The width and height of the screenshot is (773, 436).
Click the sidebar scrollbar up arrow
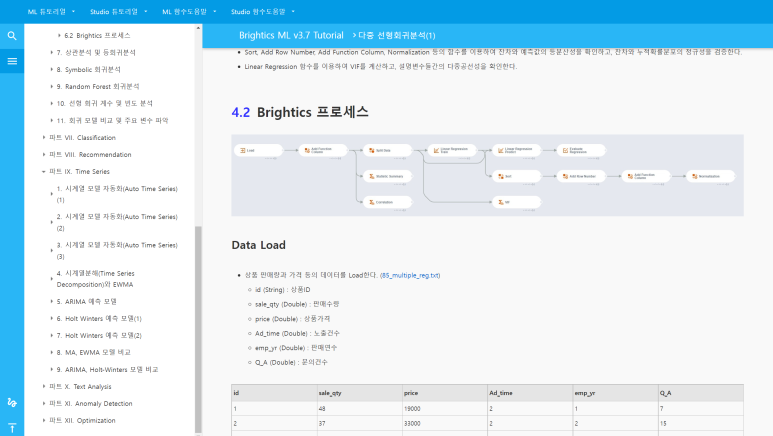(x=198, y=28)
